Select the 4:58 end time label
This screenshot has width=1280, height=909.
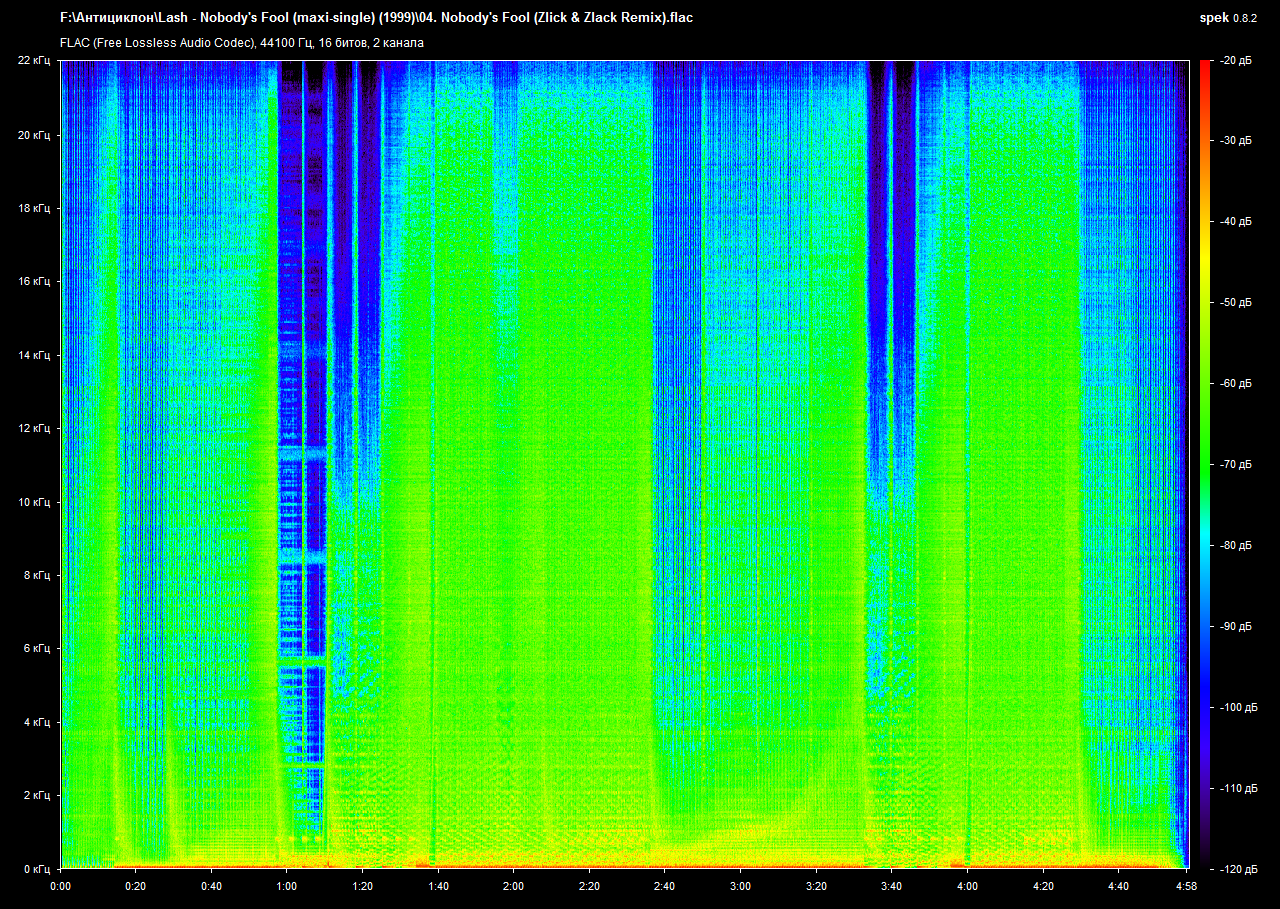tap(1186, 886)
